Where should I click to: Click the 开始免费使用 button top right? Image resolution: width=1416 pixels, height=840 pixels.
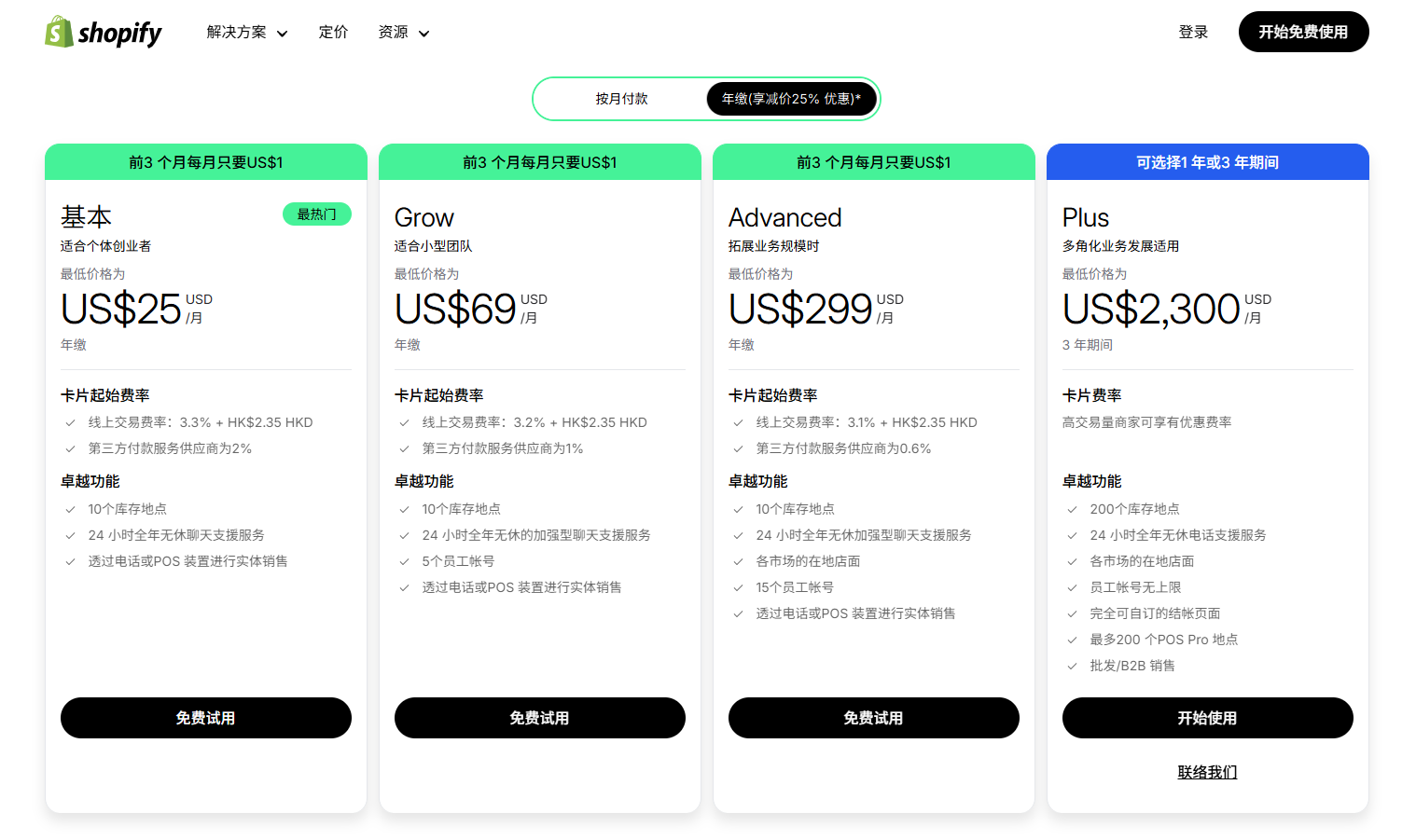(1303, 31)
